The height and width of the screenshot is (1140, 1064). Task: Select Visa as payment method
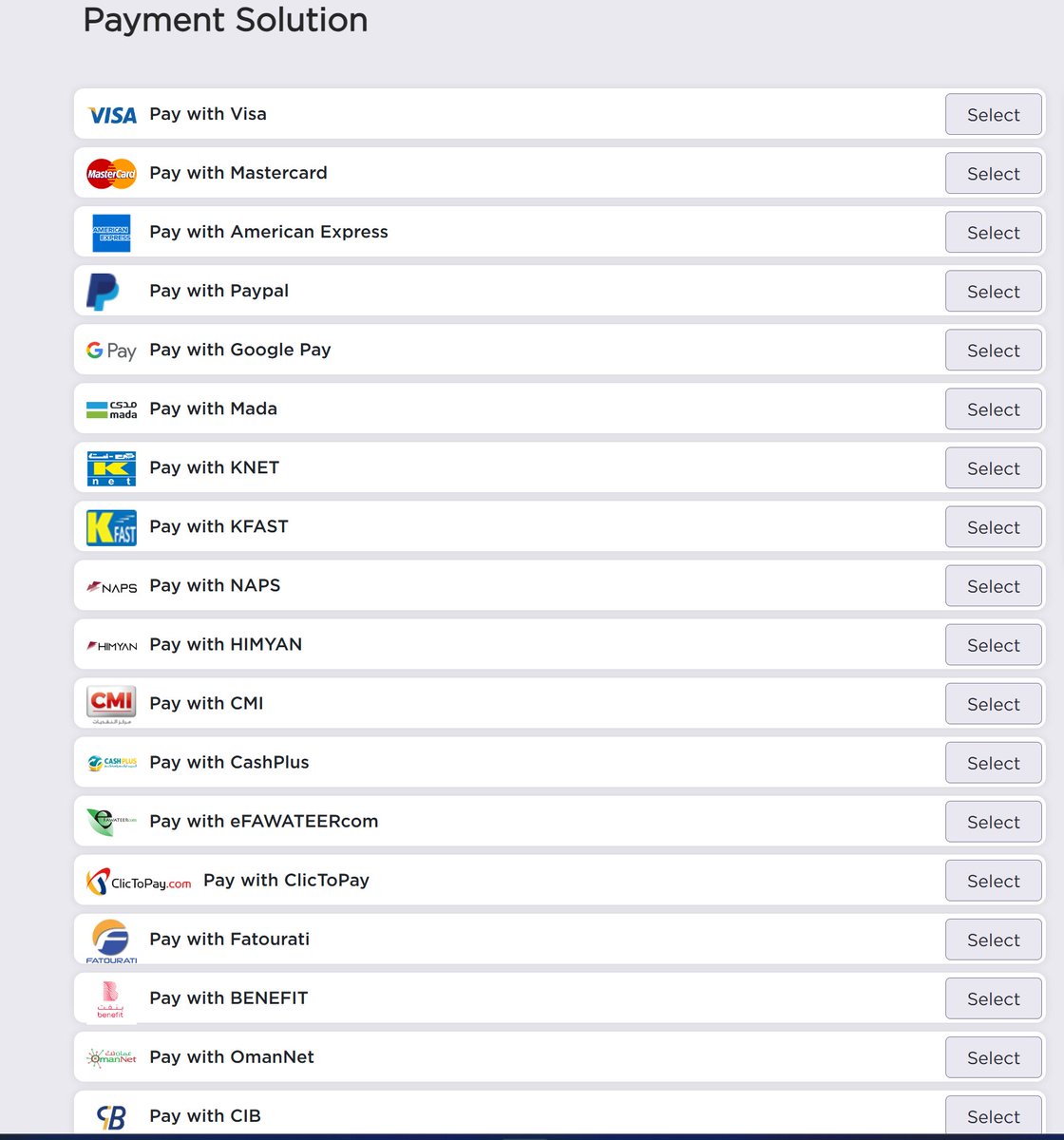(994, 115)
